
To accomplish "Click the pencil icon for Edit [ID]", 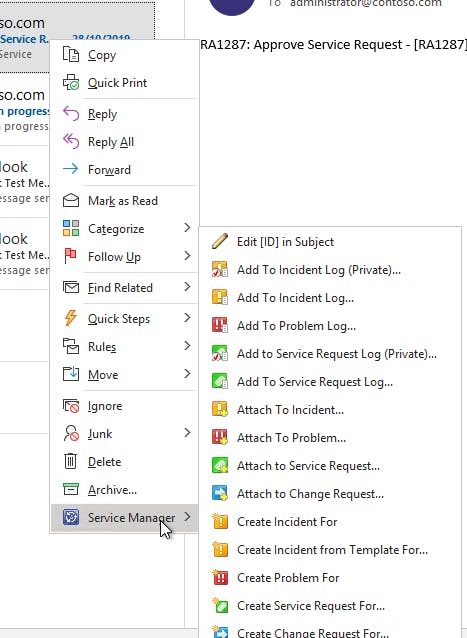I will 220,241.
